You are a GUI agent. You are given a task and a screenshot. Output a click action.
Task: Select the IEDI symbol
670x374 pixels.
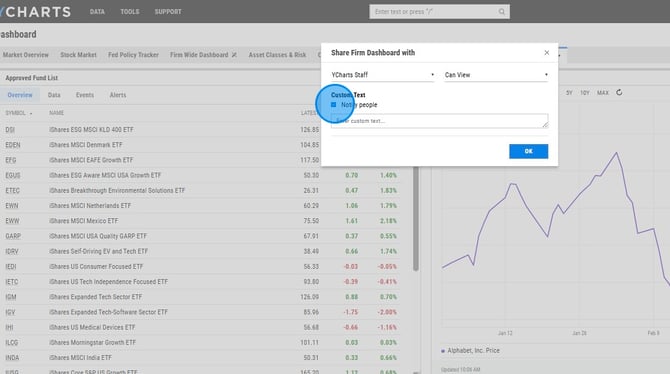click(x=11, y=267)
